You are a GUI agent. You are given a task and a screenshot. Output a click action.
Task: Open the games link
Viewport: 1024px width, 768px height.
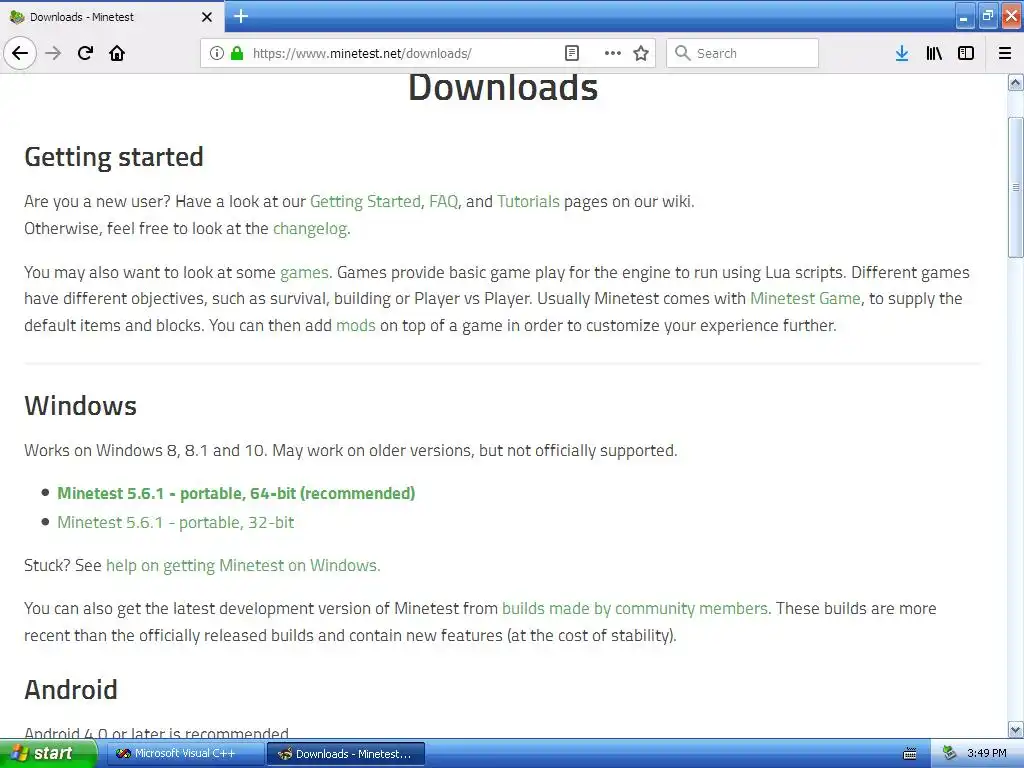(304, 272)
